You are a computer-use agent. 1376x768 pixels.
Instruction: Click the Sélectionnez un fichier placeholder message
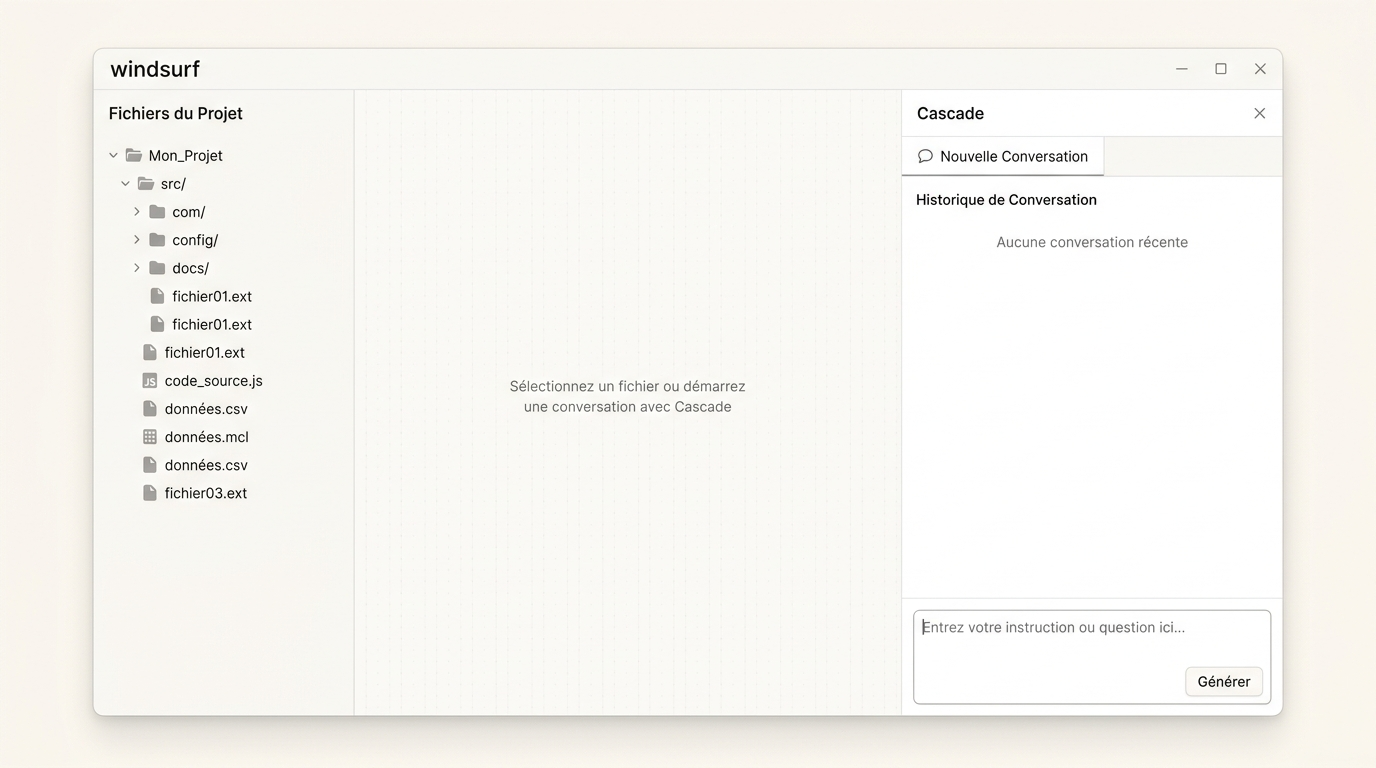click(628, 397)
